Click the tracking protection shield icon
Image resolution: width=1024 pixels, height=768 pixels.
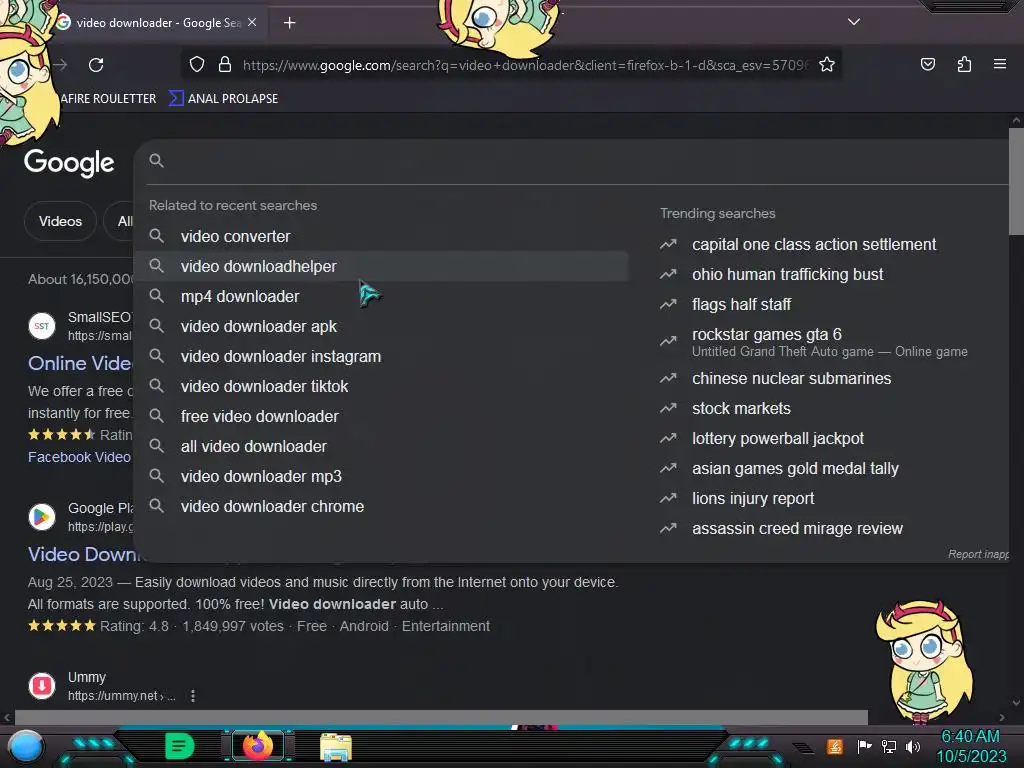197,65
